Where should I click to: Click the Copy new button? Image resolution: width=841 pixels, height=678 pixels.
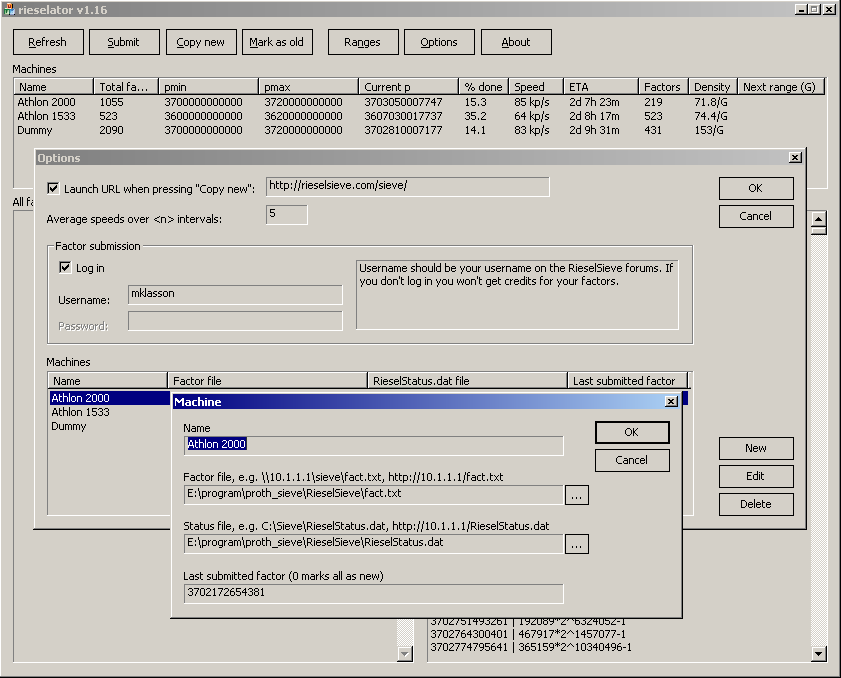click(201, 42)
